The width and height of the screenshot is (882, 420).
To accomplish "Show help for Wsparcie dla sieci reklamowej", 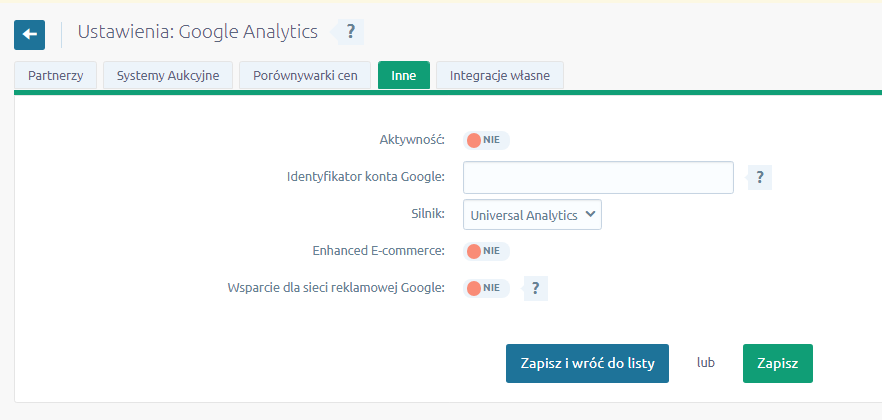I will coord(536,288).
